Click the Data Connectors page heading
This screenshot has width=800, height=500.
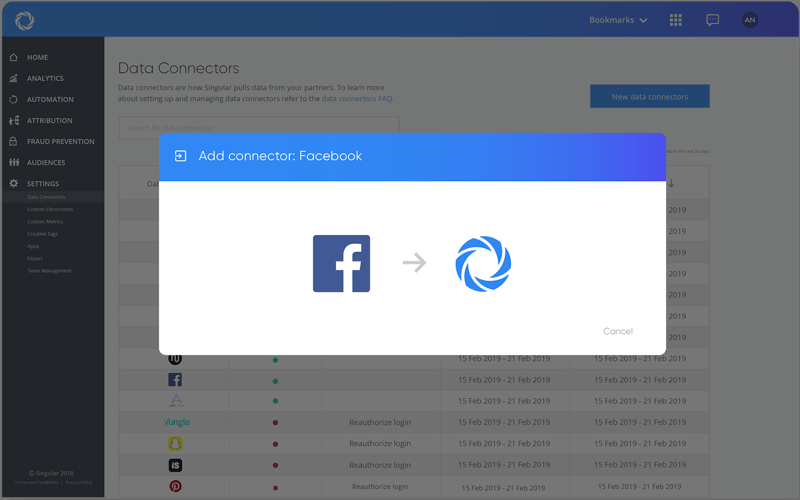[x=179, y=68]
